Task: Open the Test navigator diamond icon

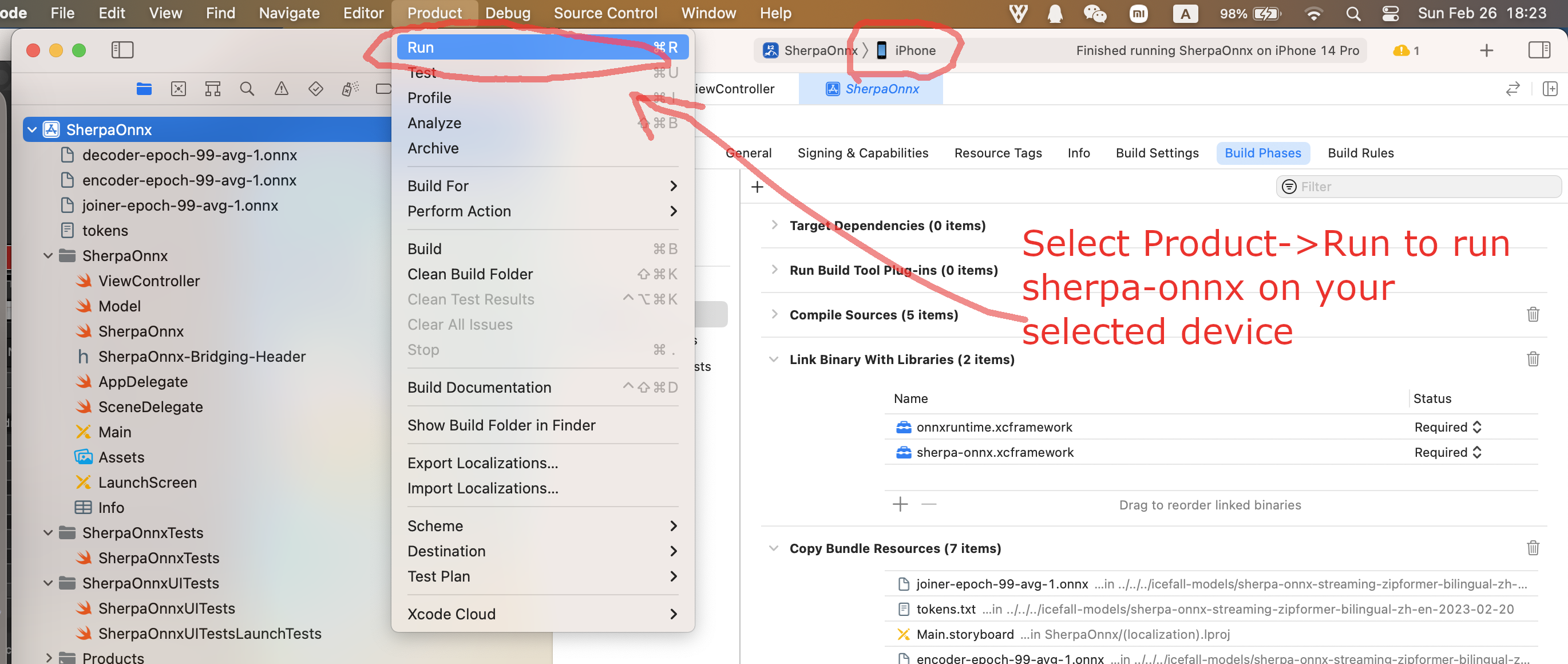Action: click(315, 89)
